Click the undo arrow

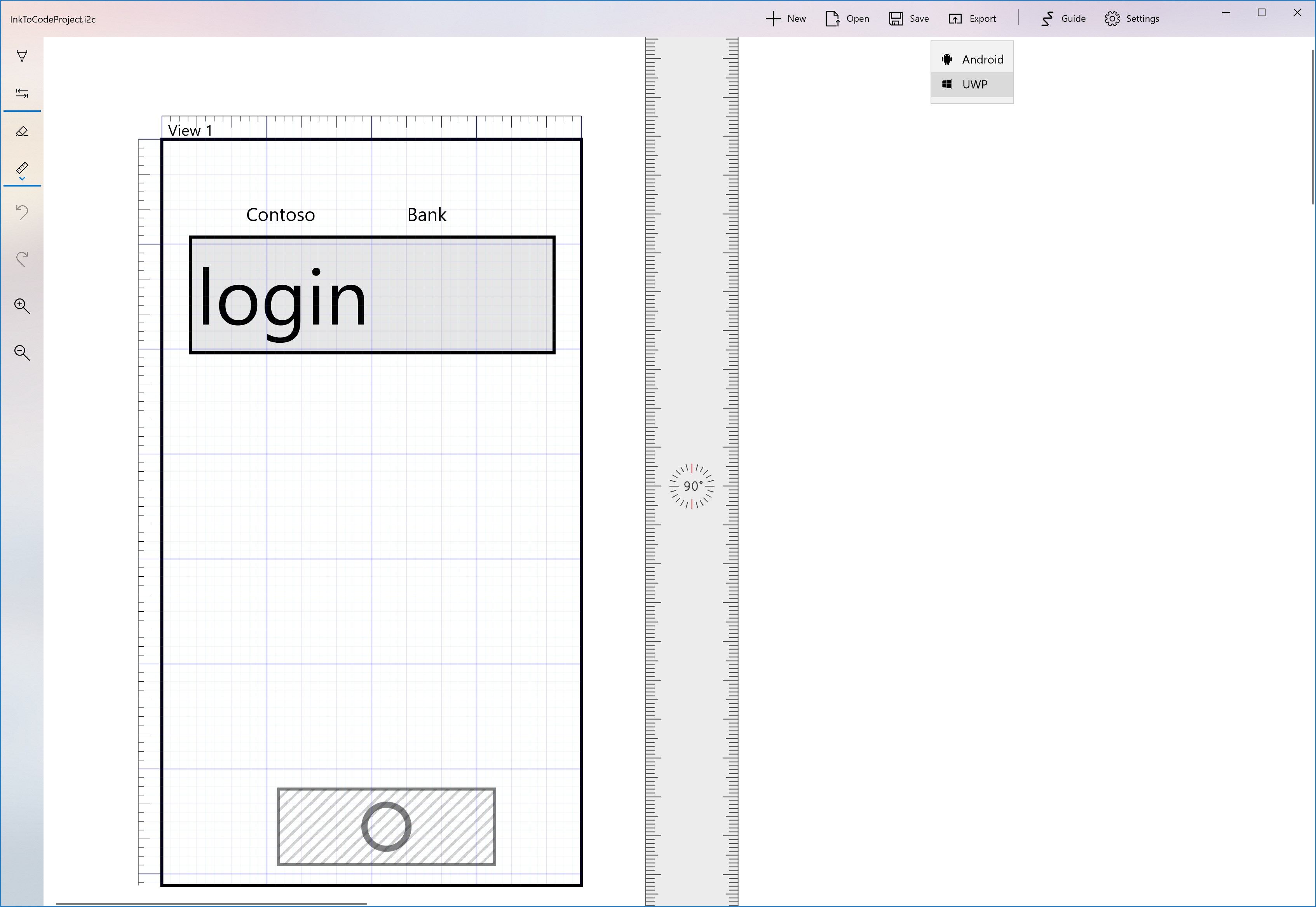22,212
